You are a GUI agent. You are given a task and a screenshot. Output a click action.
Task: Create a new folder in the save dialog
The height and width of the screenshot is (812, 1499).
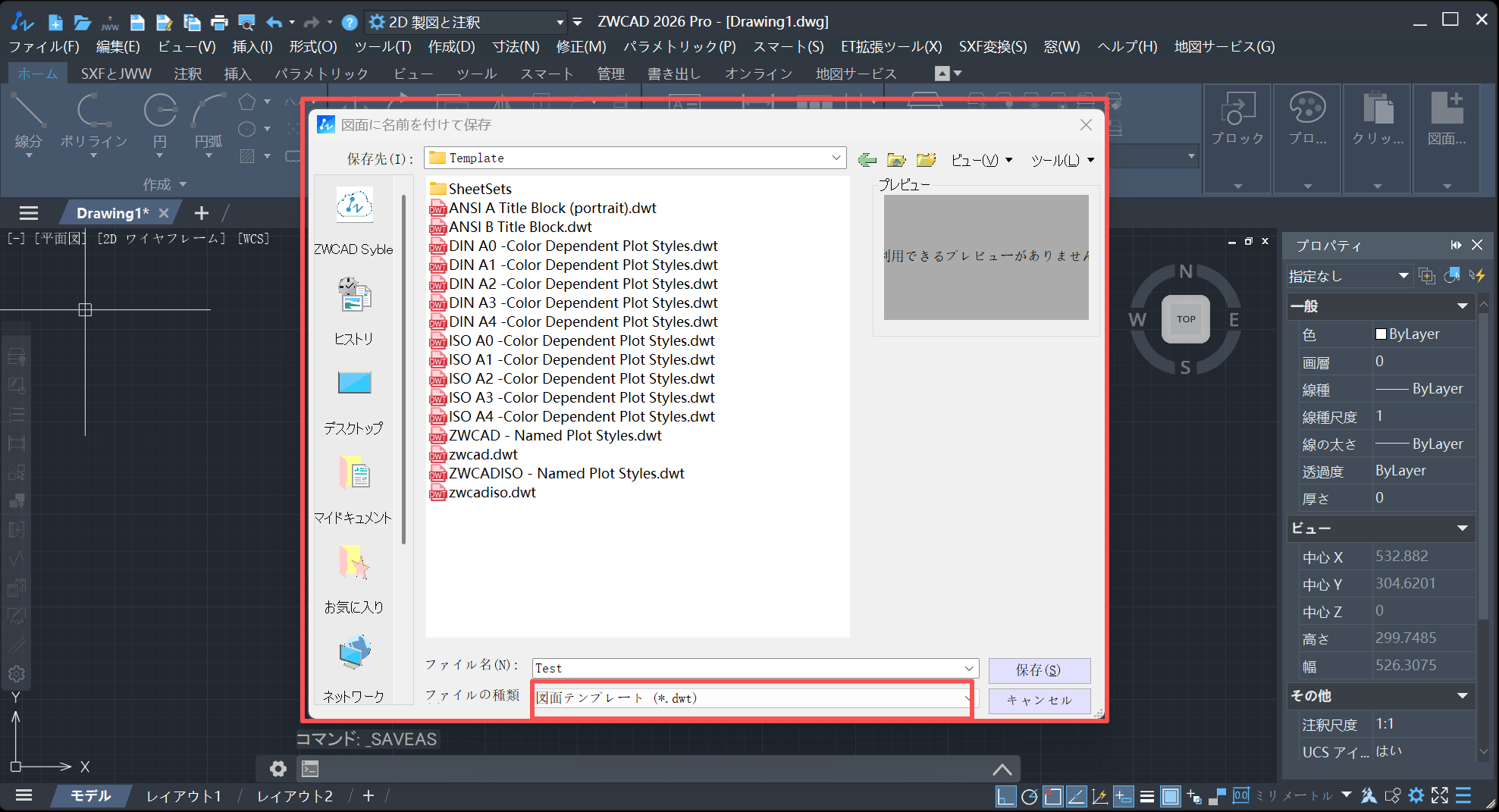[926, 159]
